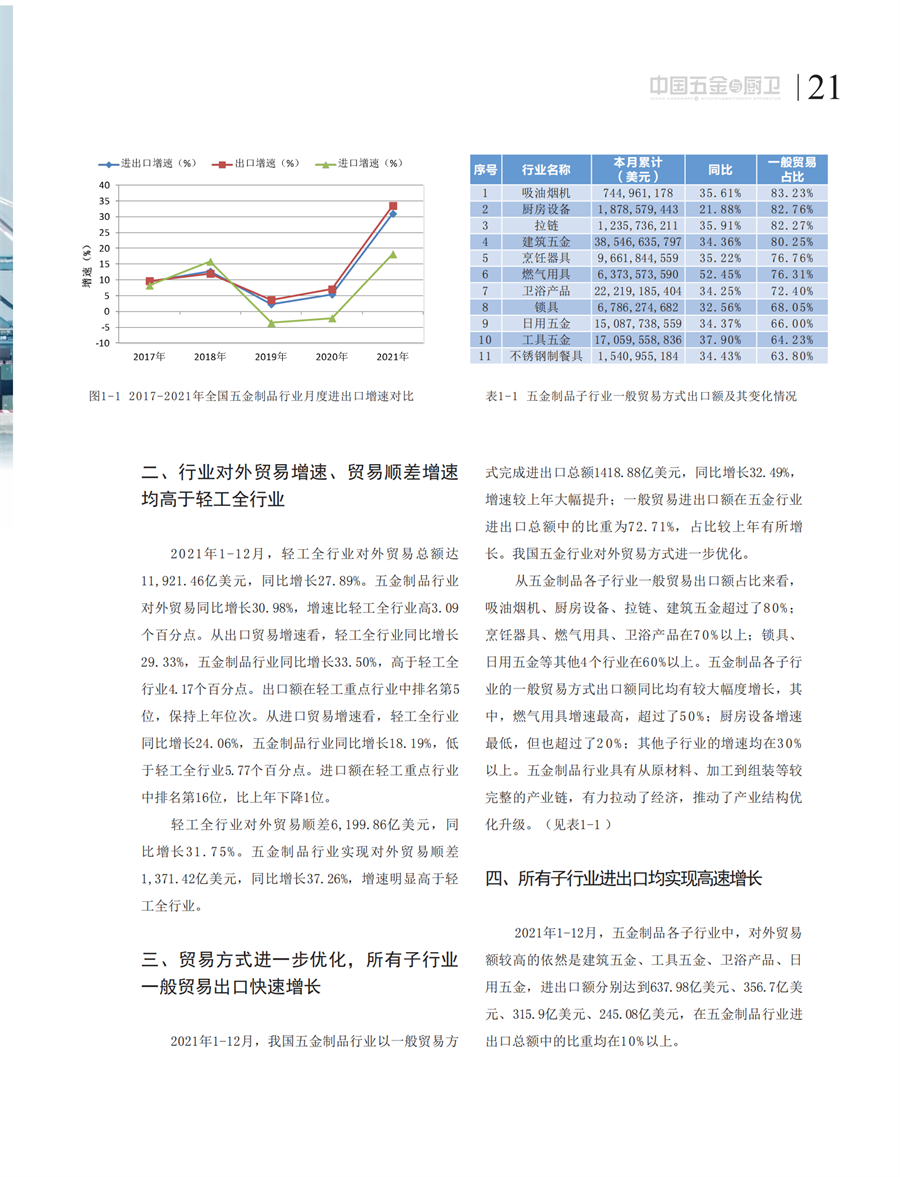Click the 37.90% growth cell

click(x=721, y=340)
